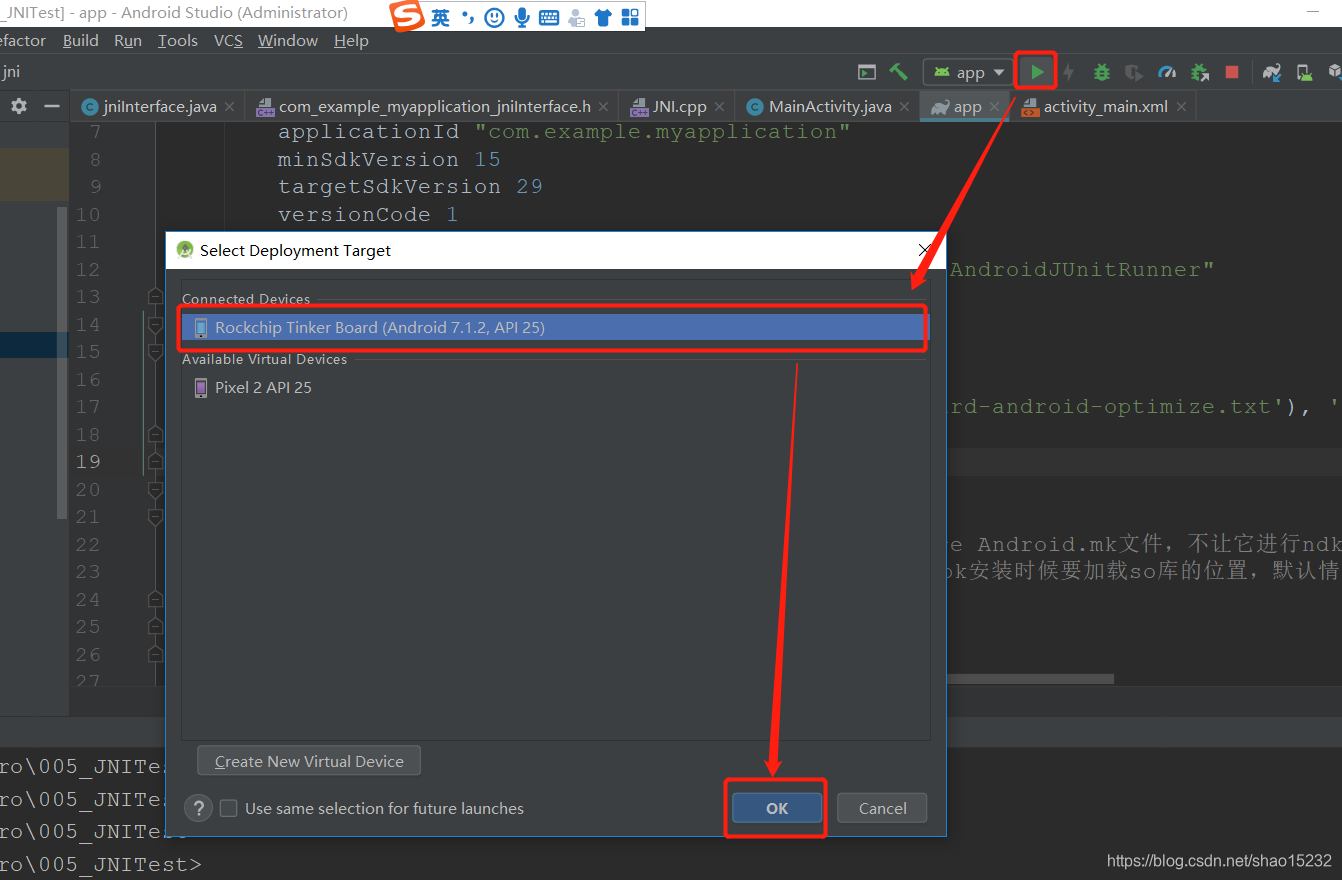Screen dimensions: 1342x880
Task: Open the Profile app gauge icon
Action: [x=1167, y=72]
